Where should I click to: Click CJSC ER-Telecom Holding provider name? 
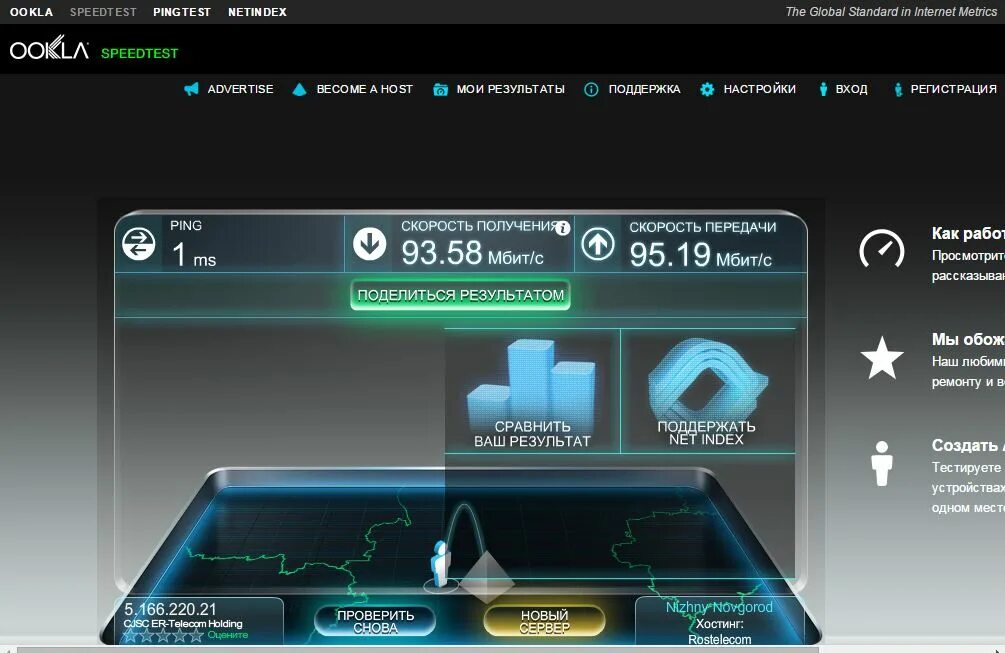pos(183,624)
